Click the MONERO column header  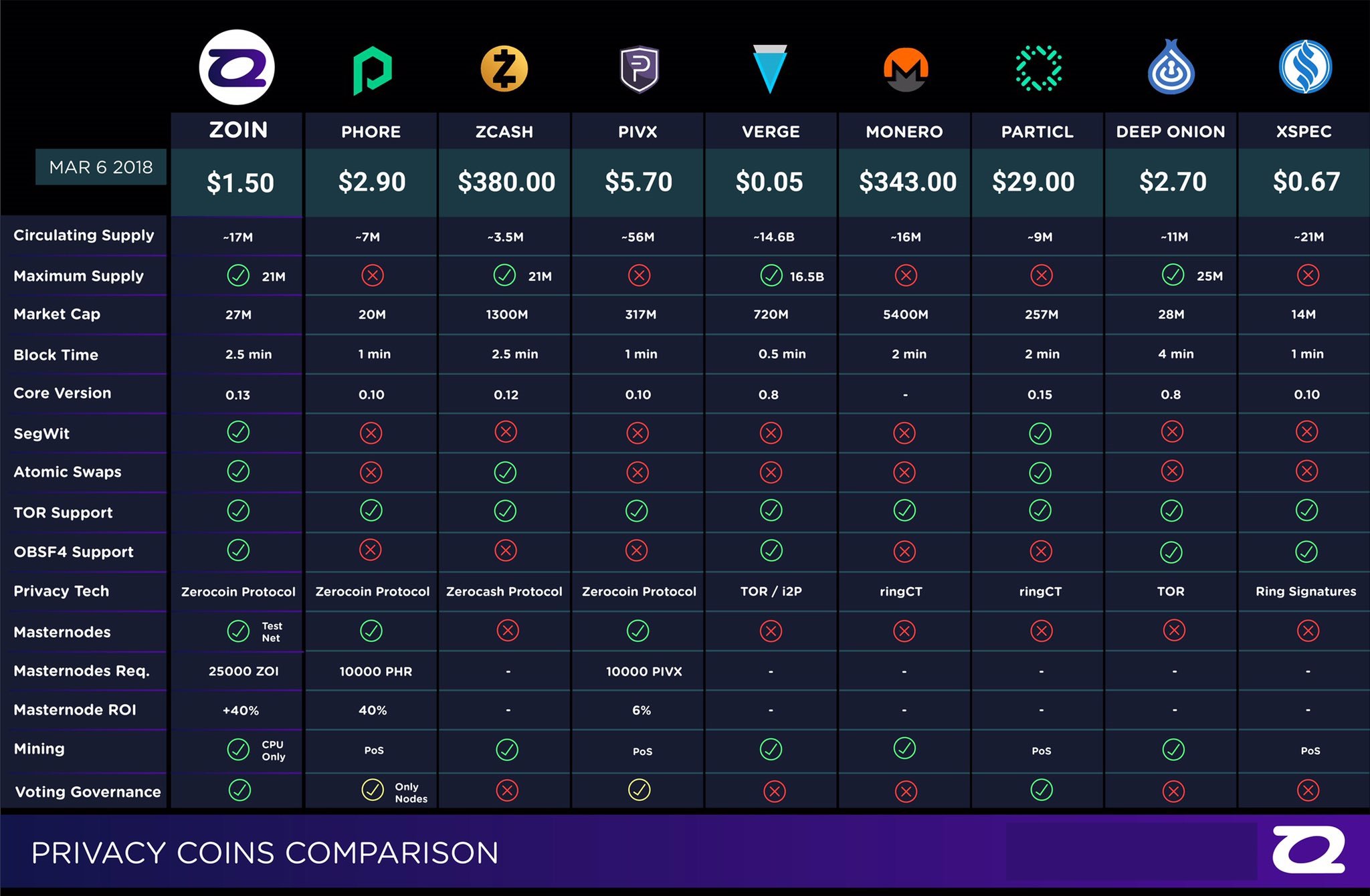(x=904, y=132)
